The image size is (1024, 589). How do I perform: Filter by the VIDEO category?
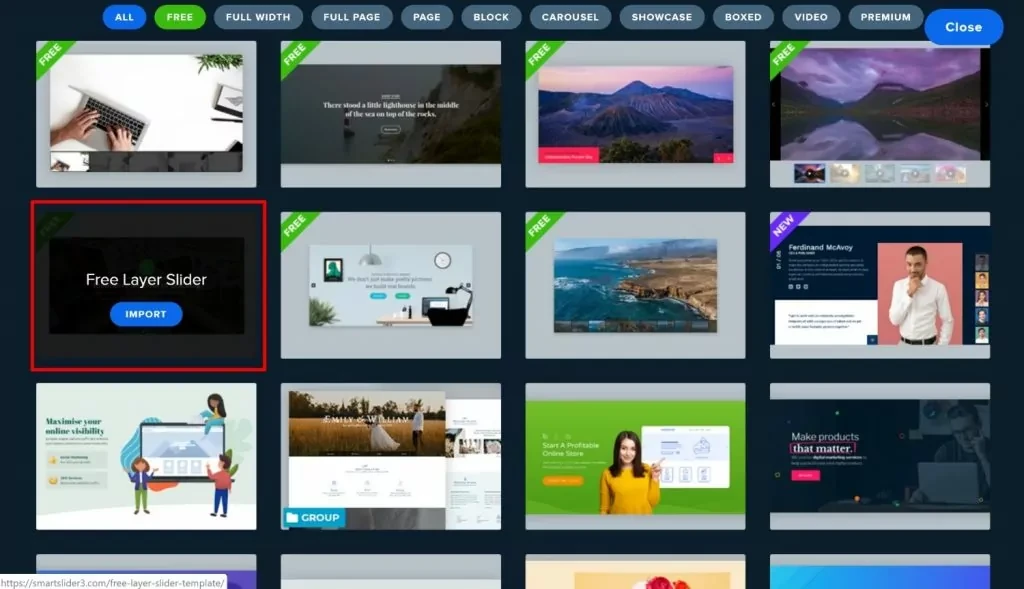[811, 17]
